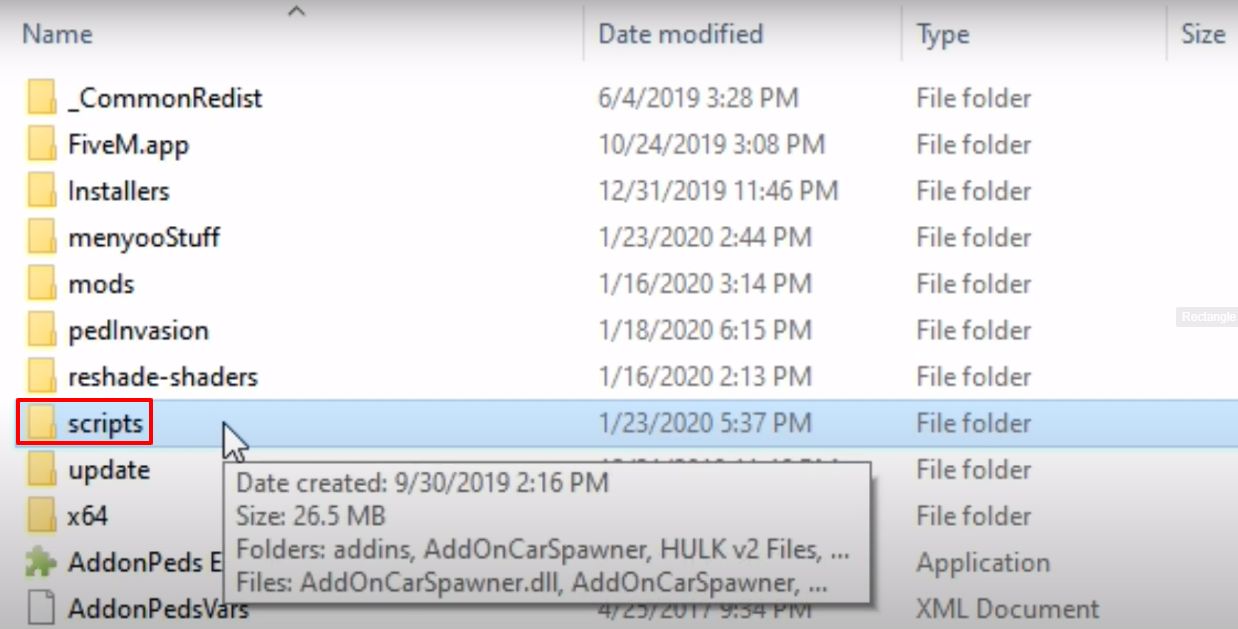Click the mods folder icon

[41, 284]
